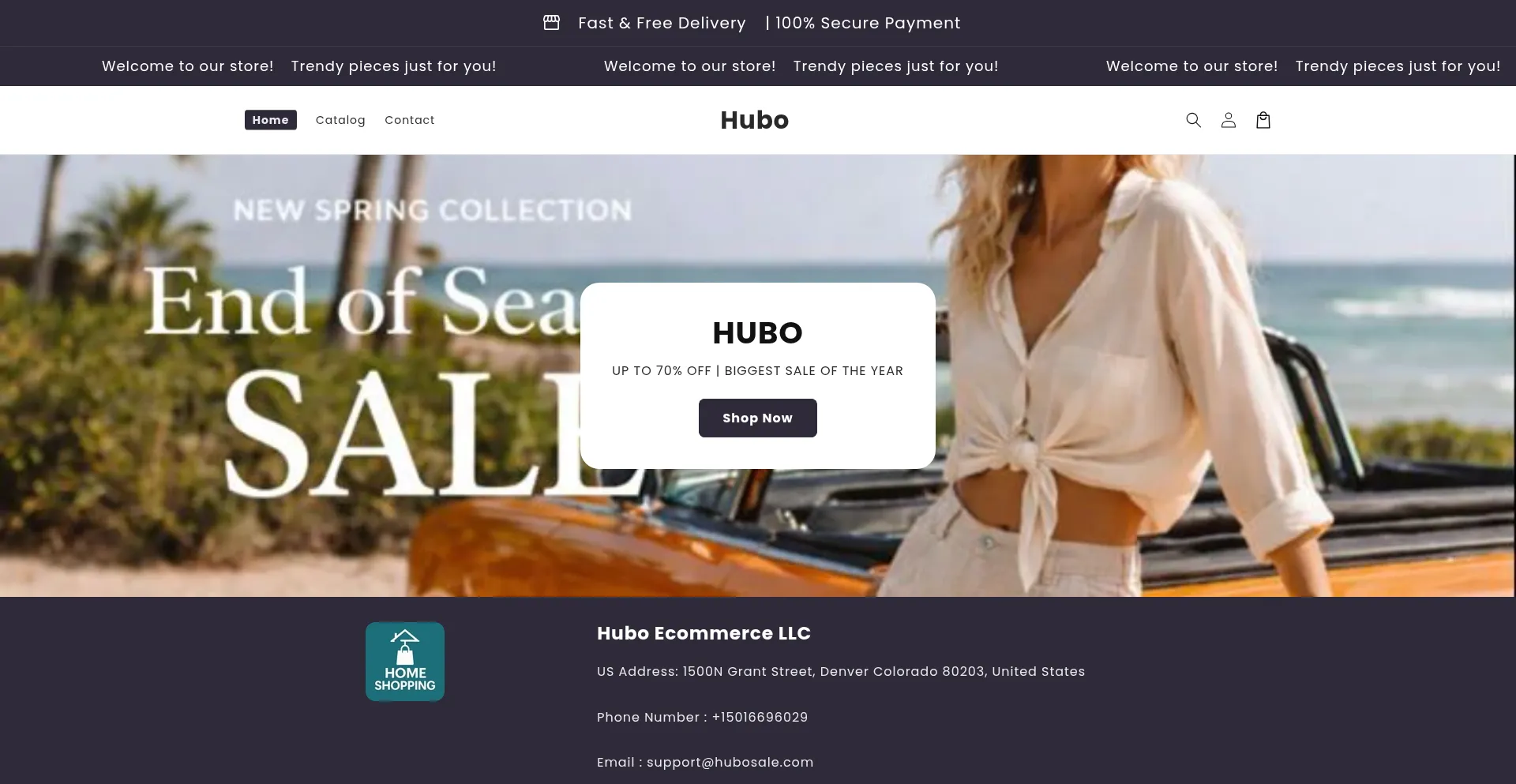Click the HUBO banner title
1516x784 pixels.
(757, 332)
